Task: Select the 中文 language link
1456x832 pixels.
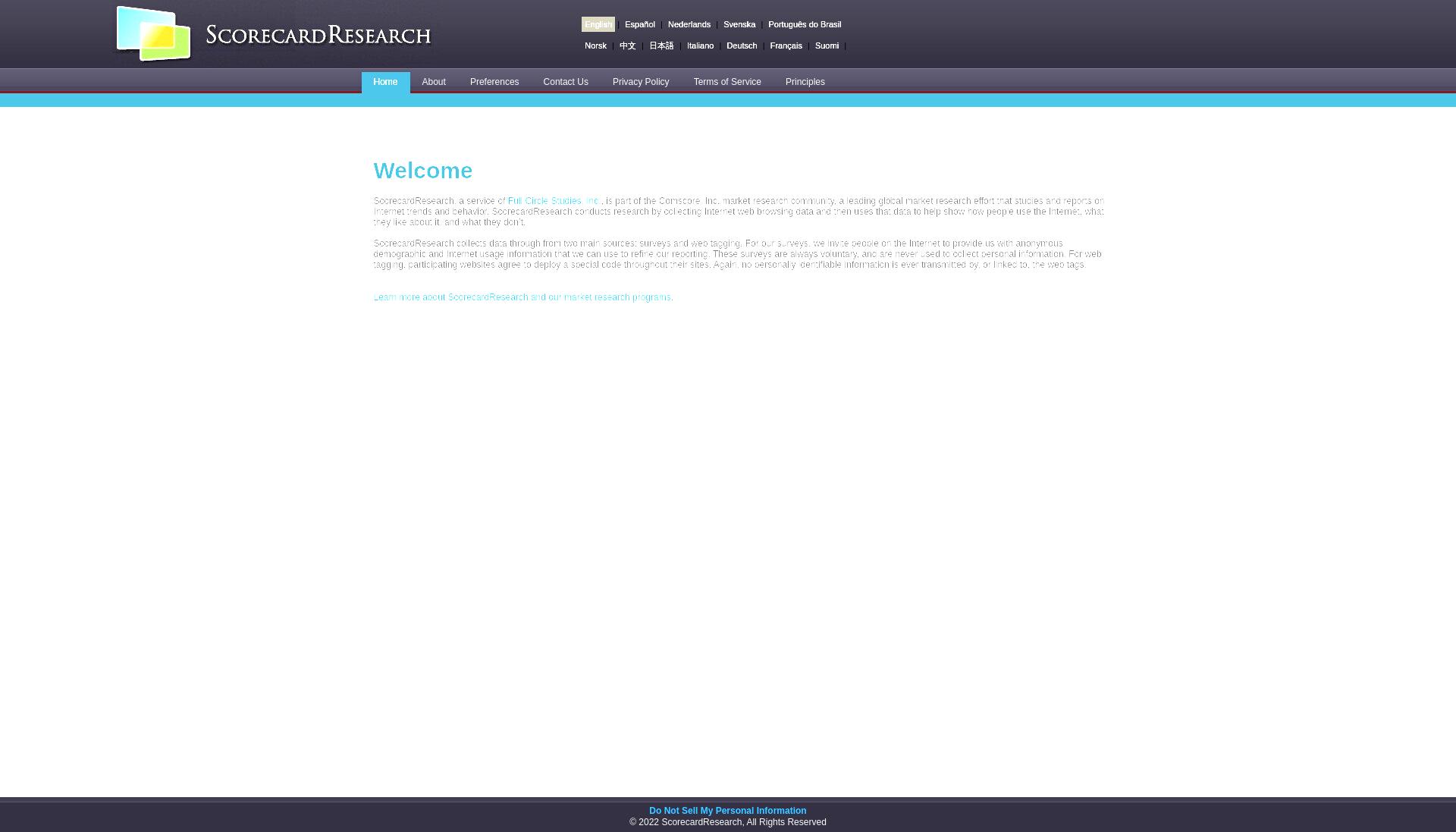Action: pos(628,46)
